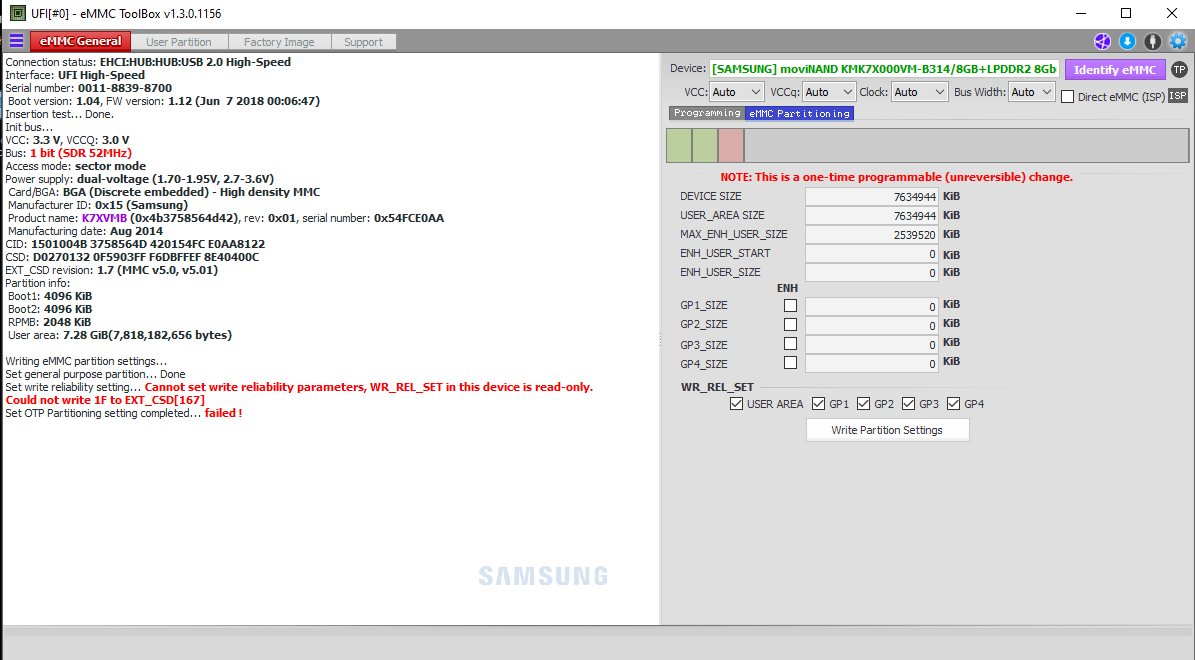
Task: Switch to the eMMC General tab
Action: coord(81,41)
